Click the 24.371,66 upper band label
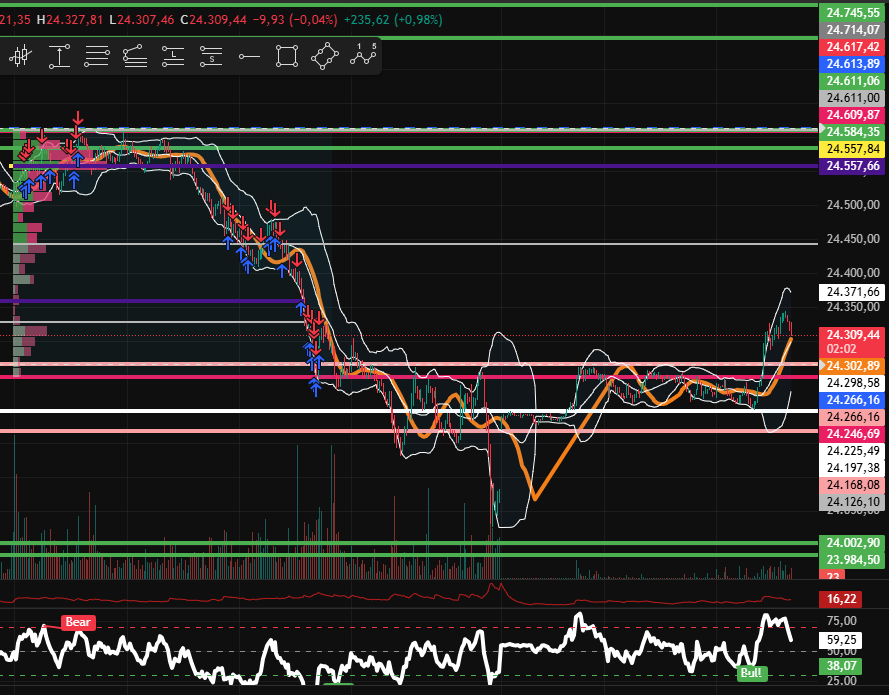Screen dimensions: 889x695 (x=853, y=292)
